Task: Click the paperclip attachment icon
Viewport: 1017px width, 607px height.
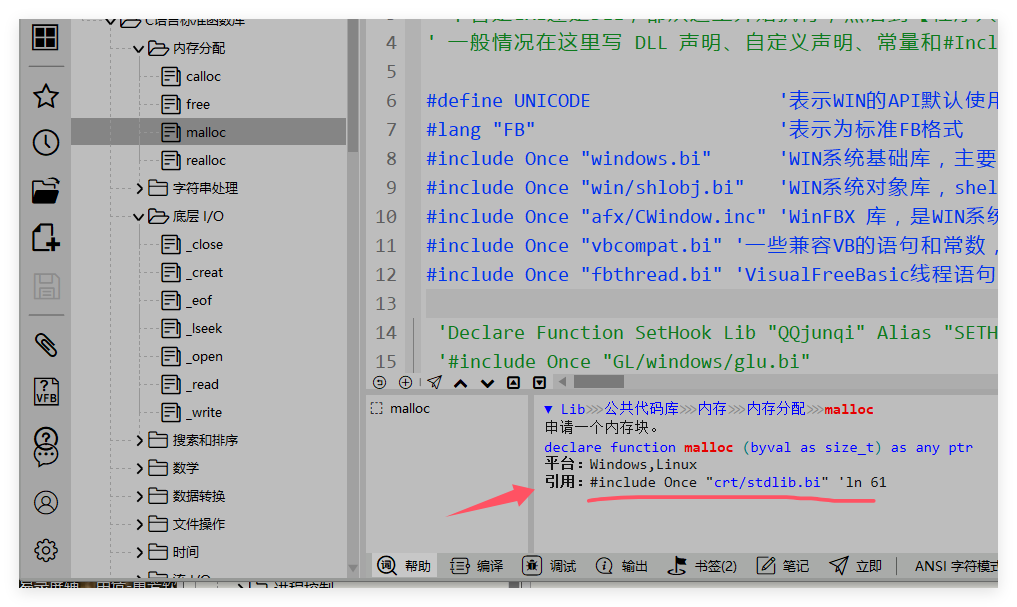Action: click(x=46, y=345)
